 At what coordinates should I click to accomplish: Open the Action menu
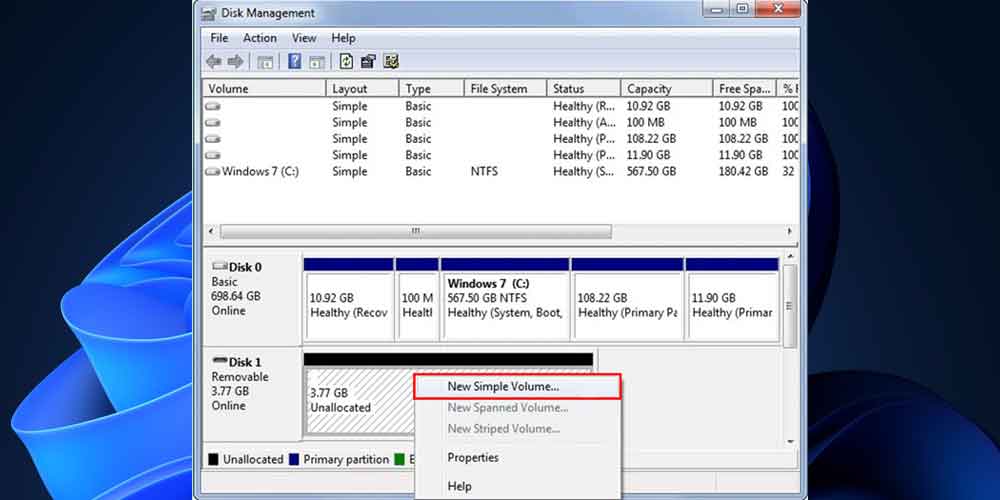coord(260,38)
